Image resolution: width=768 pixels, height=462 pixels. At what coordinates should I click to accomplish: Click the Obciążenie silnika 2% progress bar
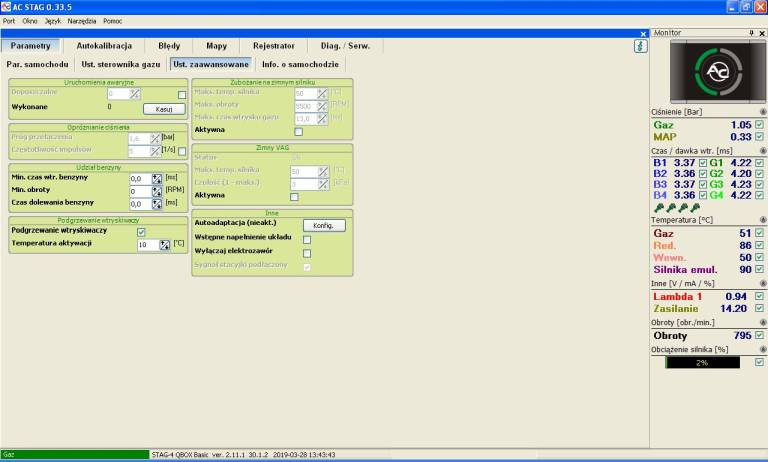pos(702,363)
